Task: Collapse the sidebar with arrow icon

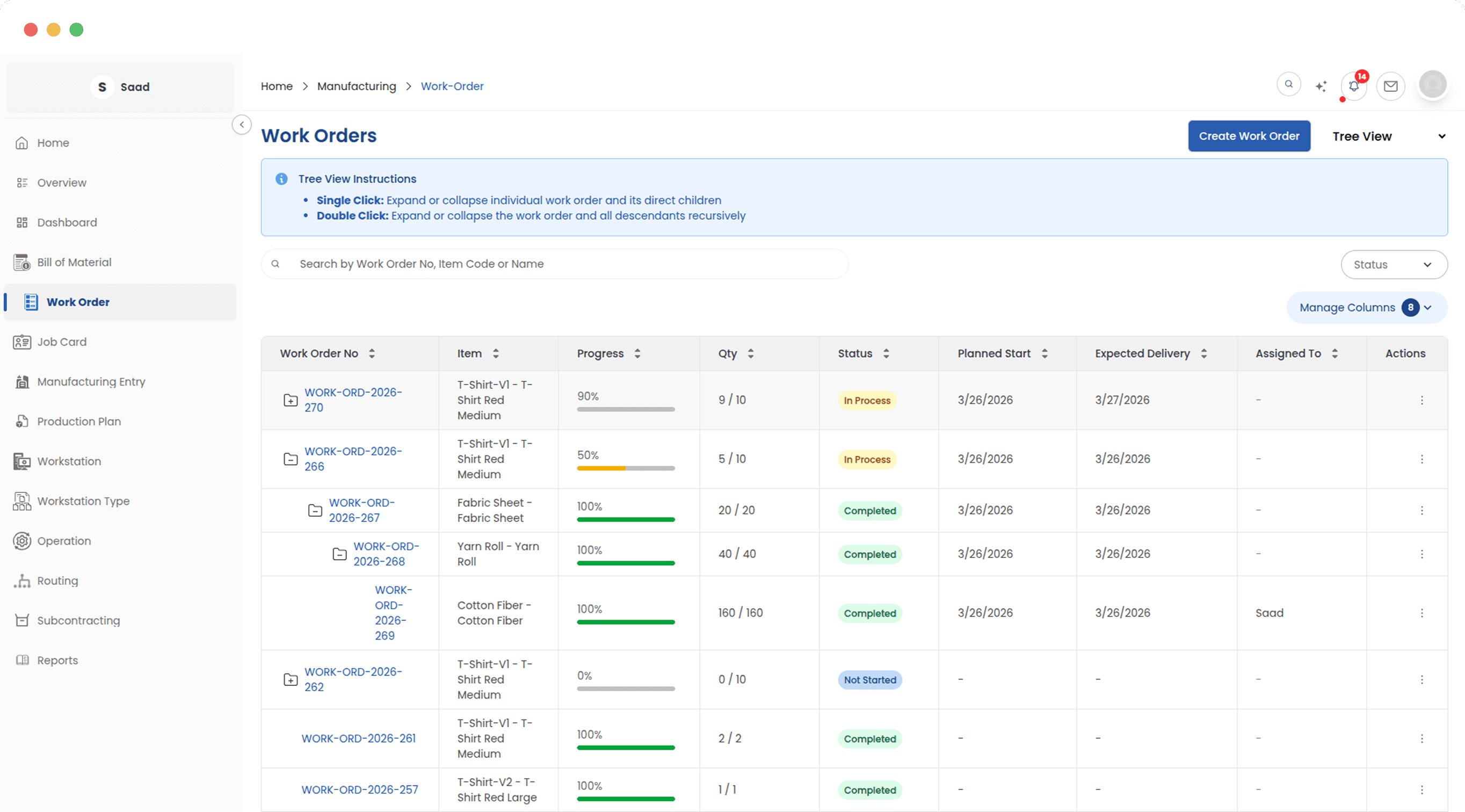Action: [x=242, y=125]
